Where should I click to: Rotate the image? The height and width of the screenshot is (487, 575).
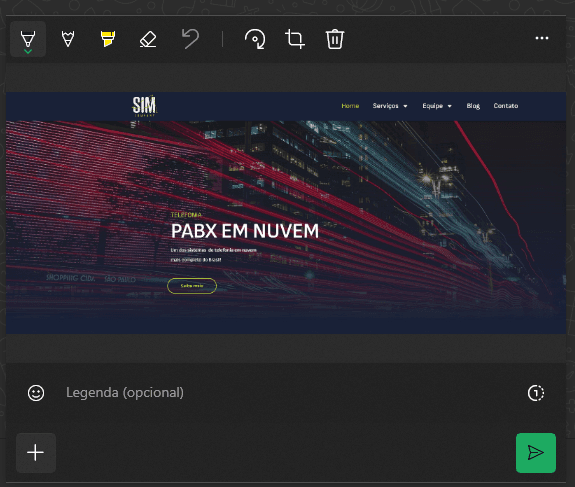[255, 39]
